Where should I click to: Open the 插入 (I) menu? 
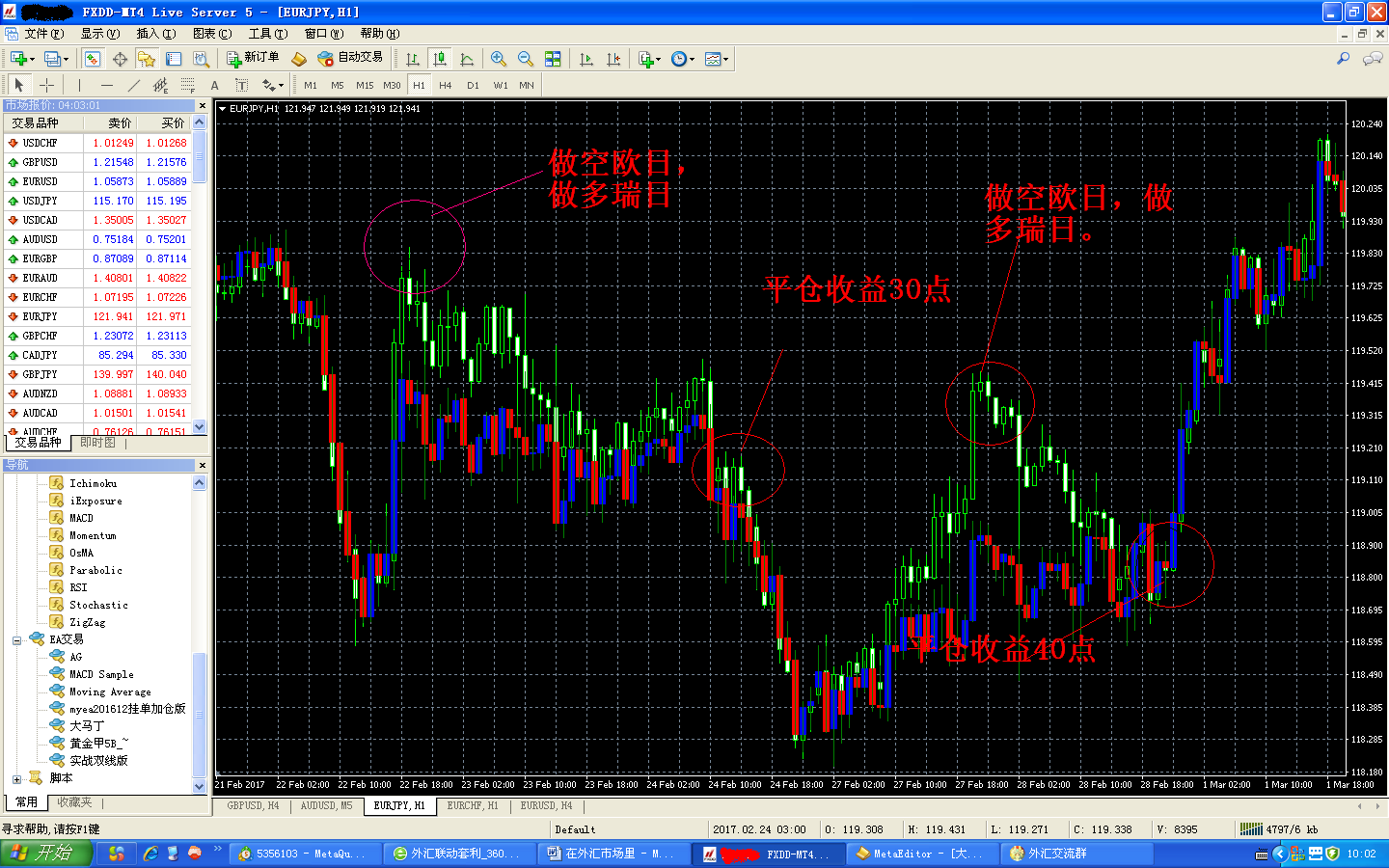click(x=156, y=34)
